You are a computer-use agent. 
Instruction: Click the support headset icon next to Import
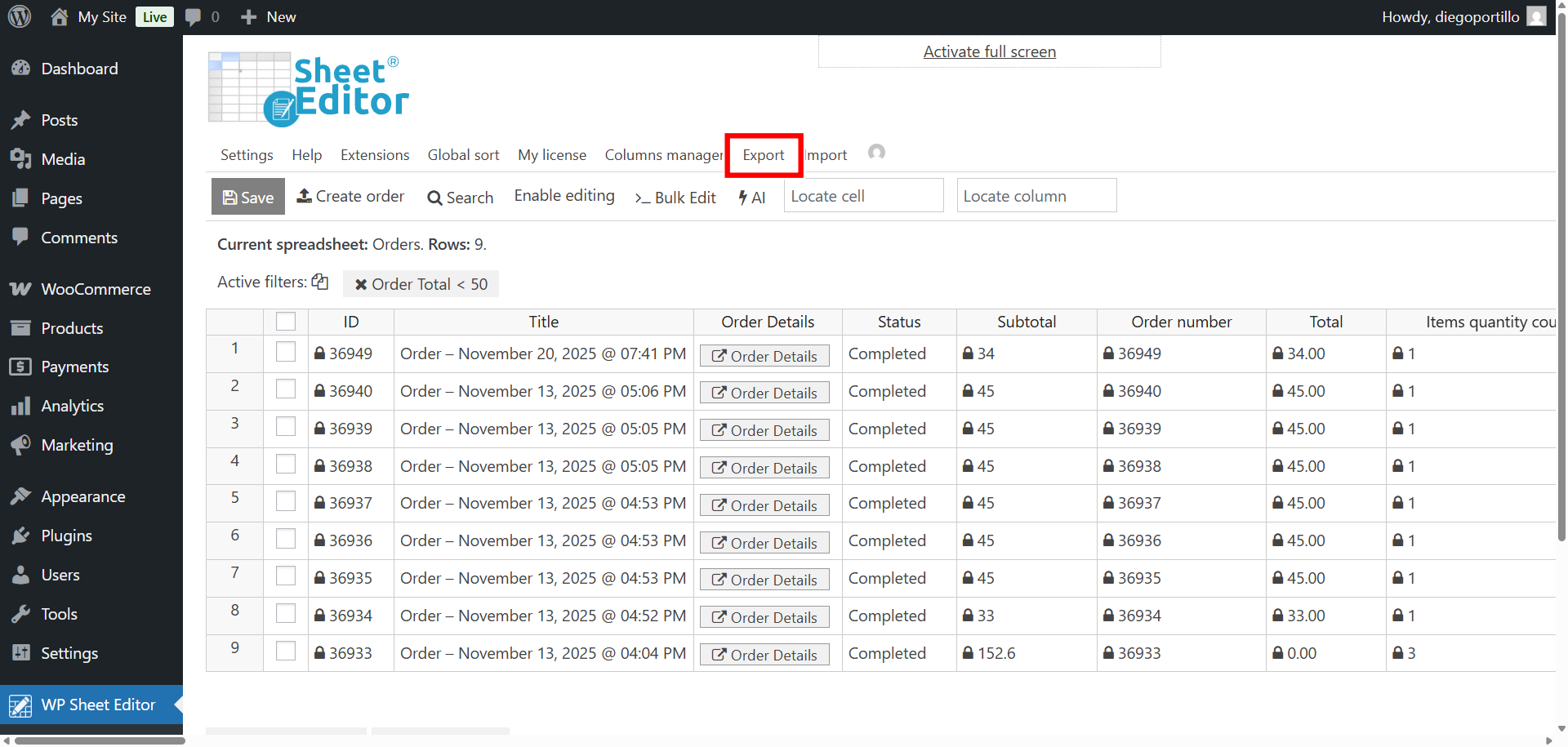876,153
